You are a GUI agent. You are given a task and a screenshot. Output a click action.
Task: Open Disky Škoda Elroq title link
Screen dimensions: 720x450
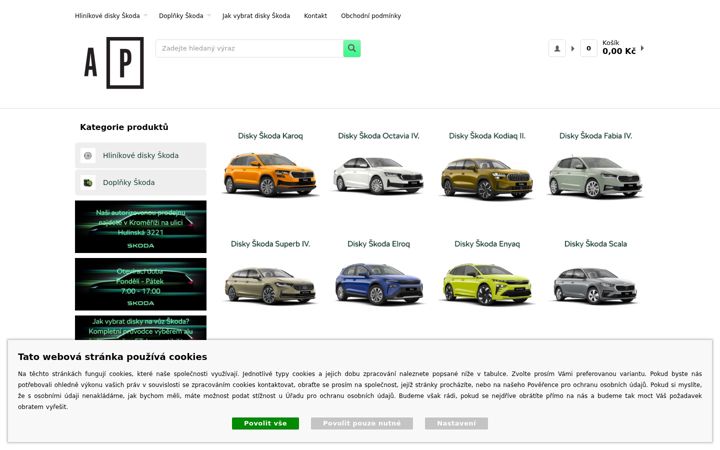379,244
